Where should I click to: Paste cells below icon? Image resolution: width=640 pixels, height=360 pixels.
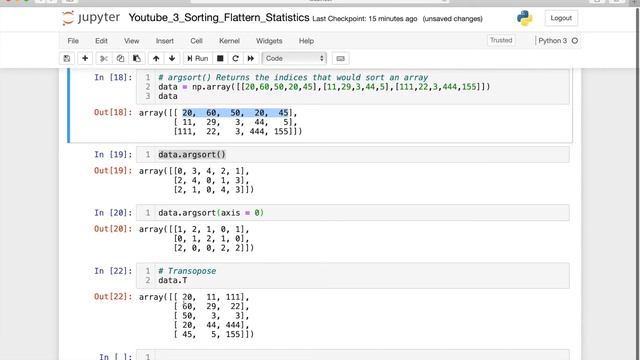tap(137, 58)
